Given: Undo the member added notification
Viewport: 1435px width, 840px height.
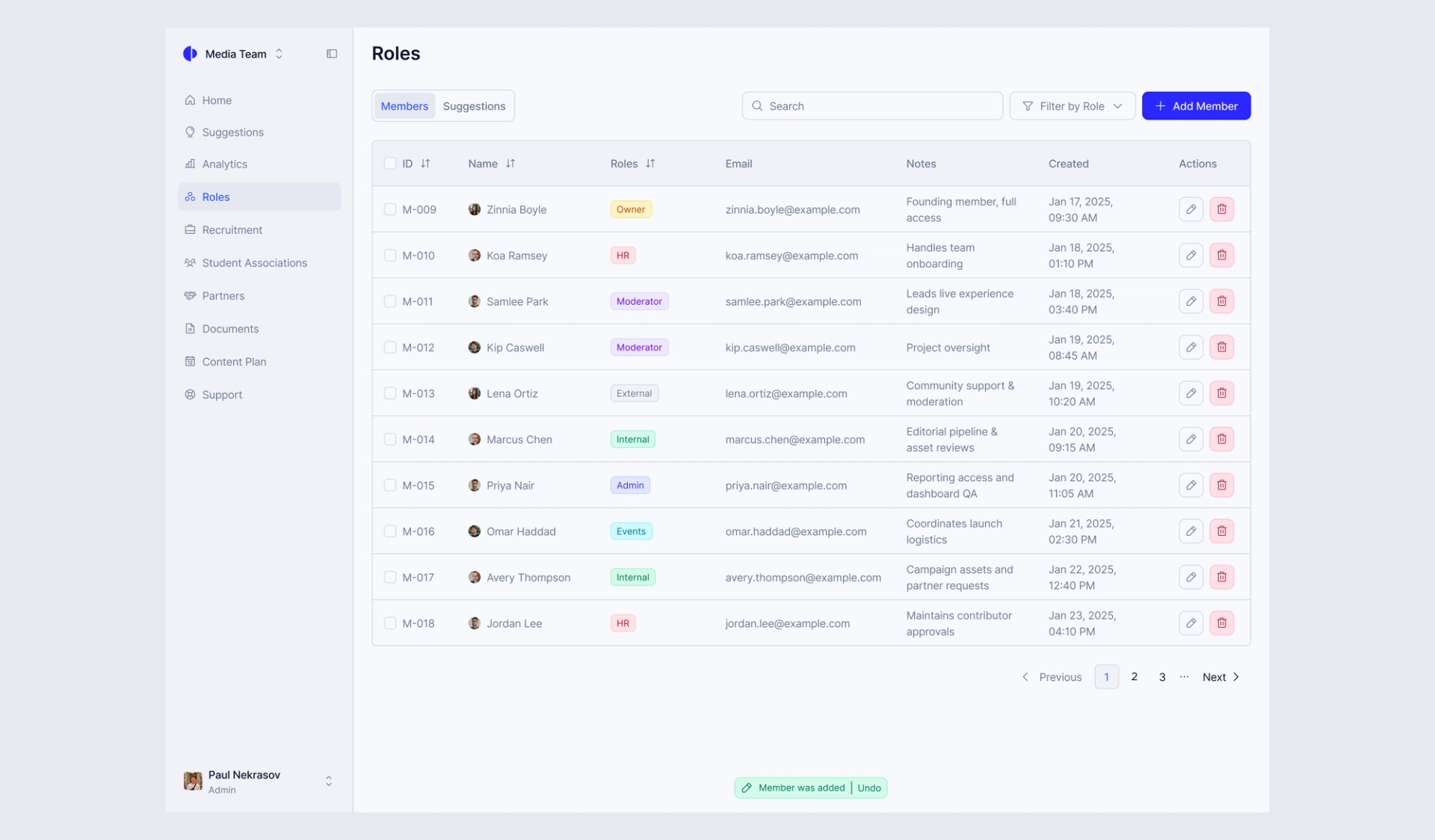Looking at the screenshot, I should pyautogui.click(x=868, y=788).
